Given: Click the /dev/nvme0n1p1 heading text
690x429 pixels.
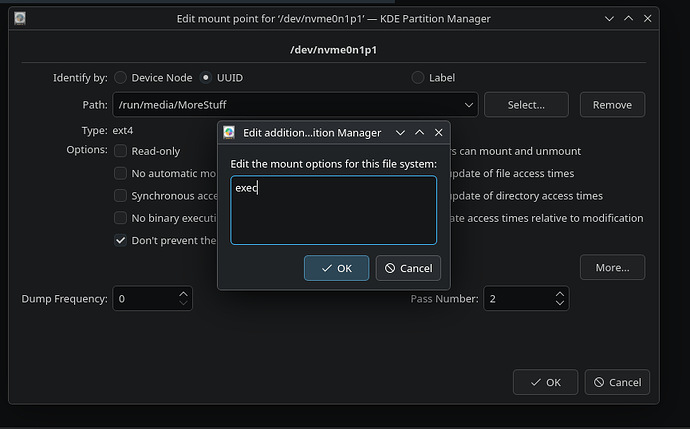Looking at the screenshot, I should 334,50.
